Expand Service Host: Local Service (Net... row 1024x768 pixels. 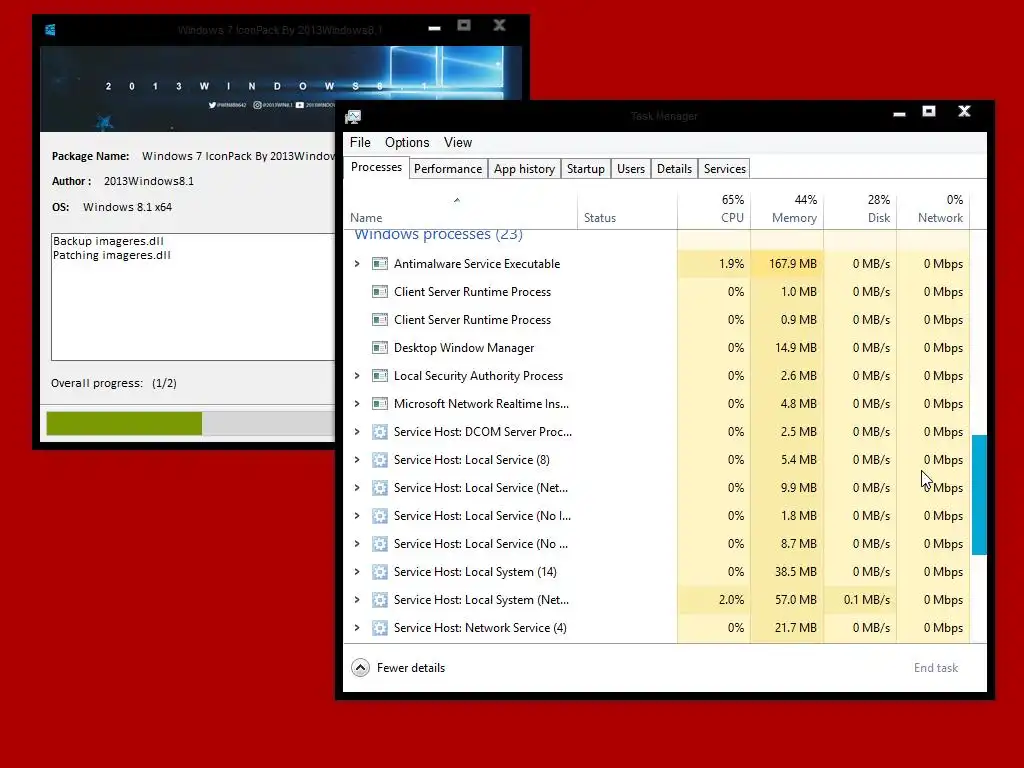point(357,488)
